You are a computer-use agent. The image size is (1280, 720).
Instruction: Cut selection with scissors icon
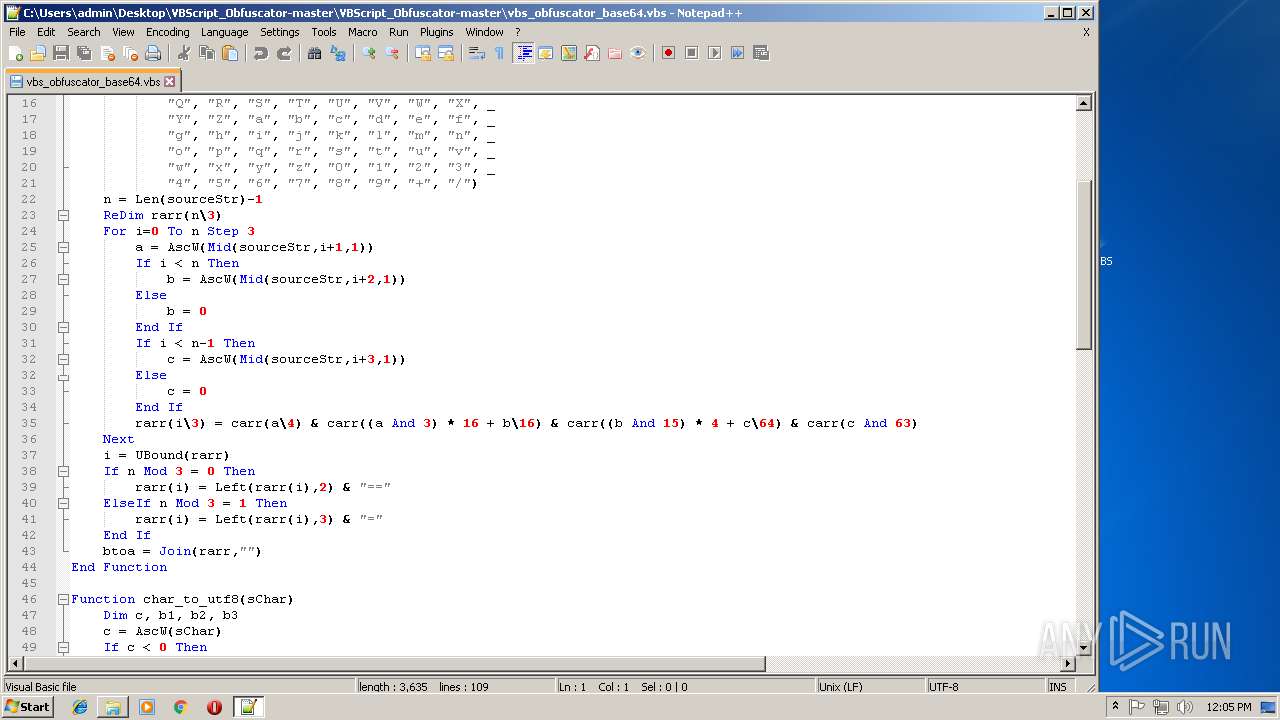(183, 53)
